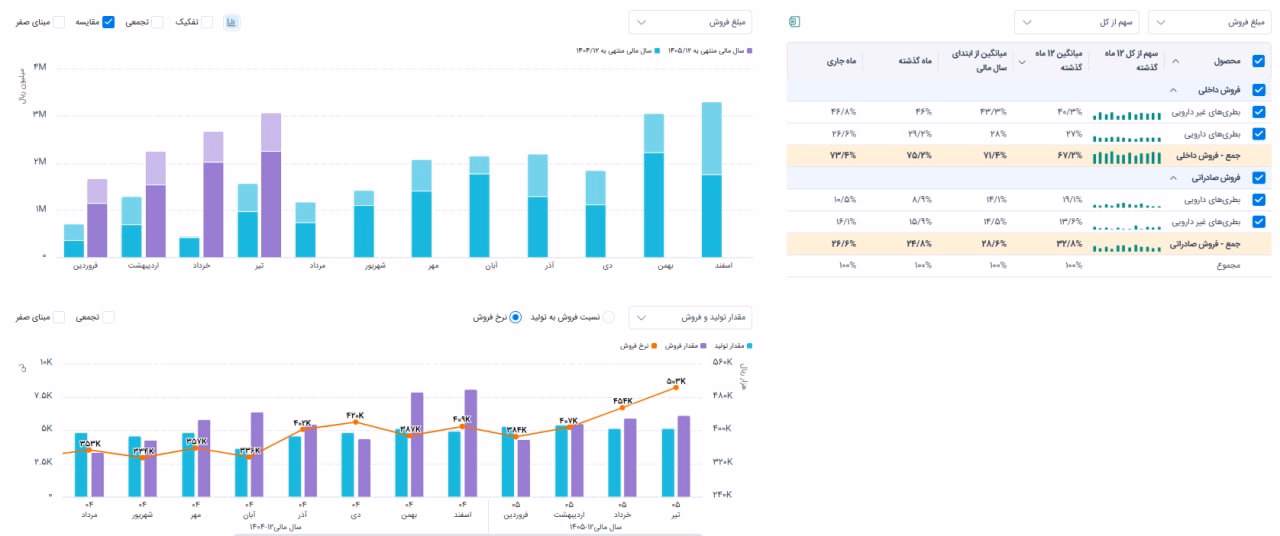Toggle the top chart's مبنای صفر checkbox

[58, 22]
